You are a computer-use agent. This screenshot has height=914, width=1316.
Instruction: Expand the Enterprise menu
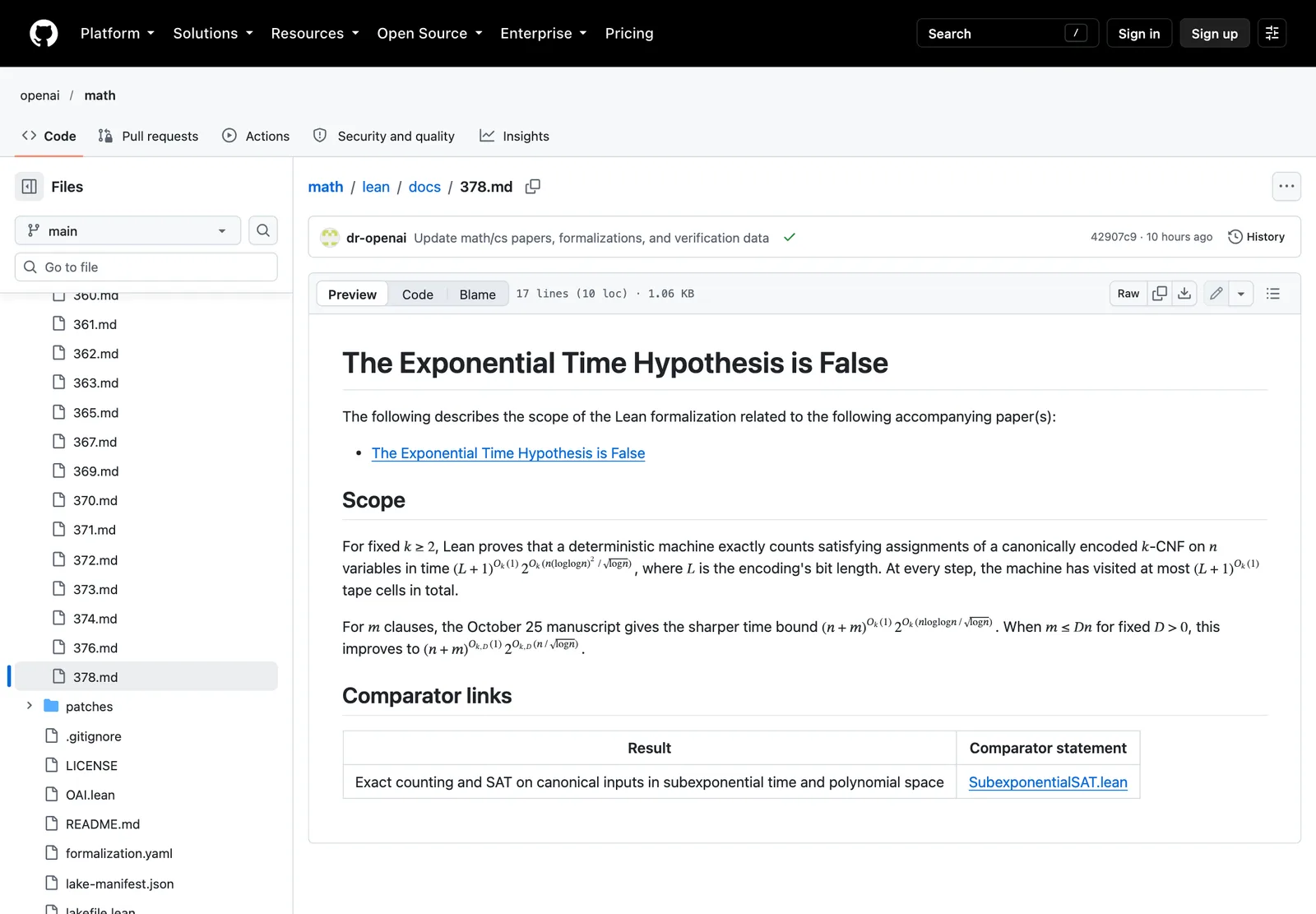pos(544,34)
